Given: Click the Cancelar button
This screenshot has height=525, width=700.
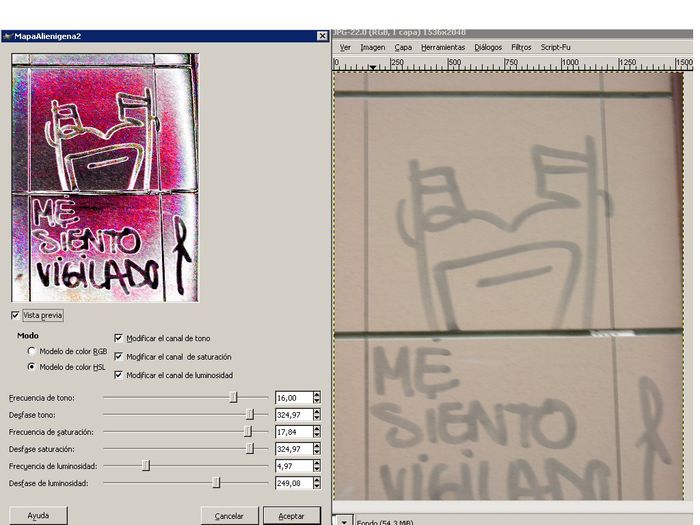Looking at the screenshot, I should (x=229, y=516).
